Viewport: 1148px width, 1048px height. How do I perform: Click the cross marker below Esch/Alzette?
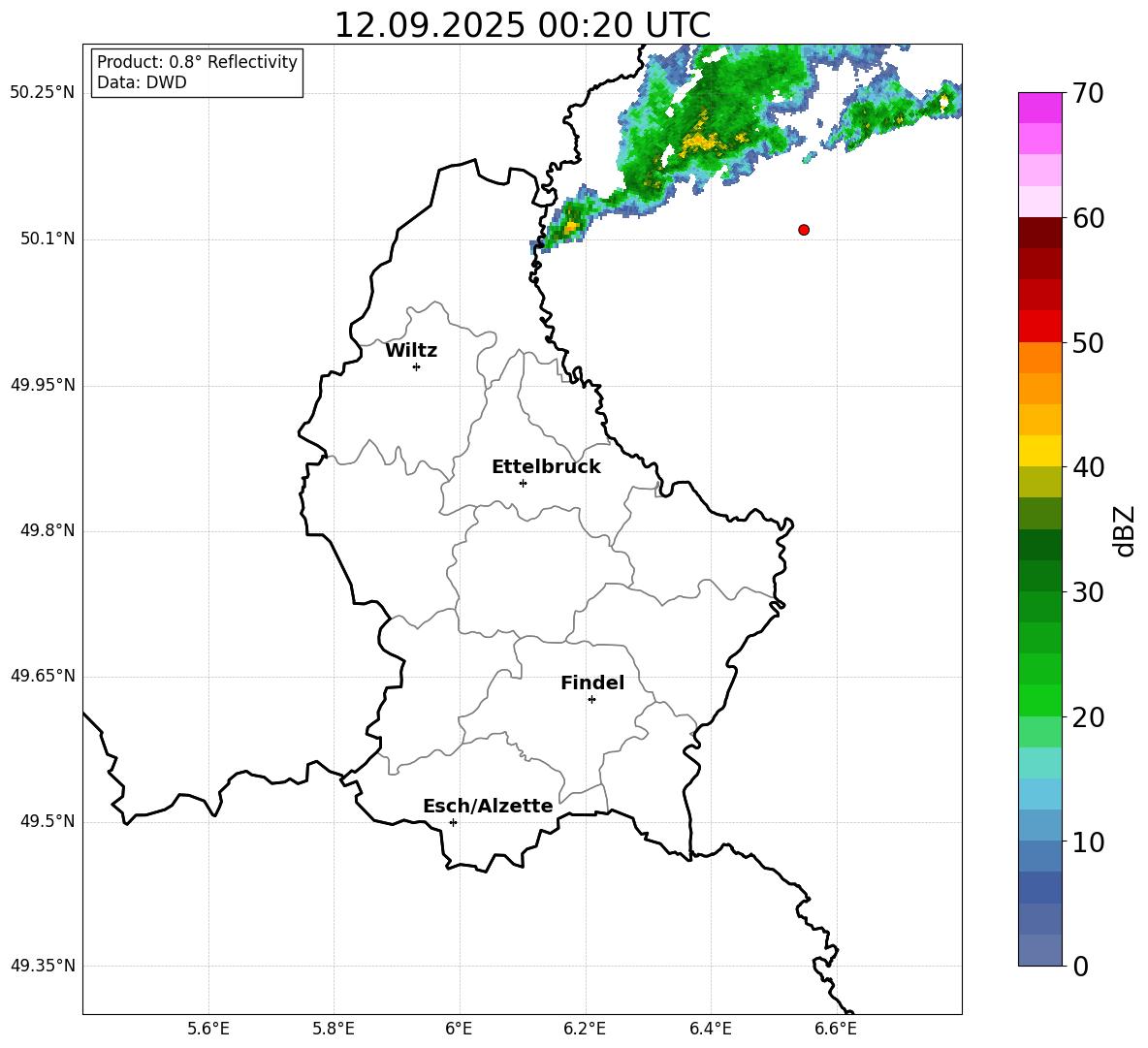tap(453, 822)
